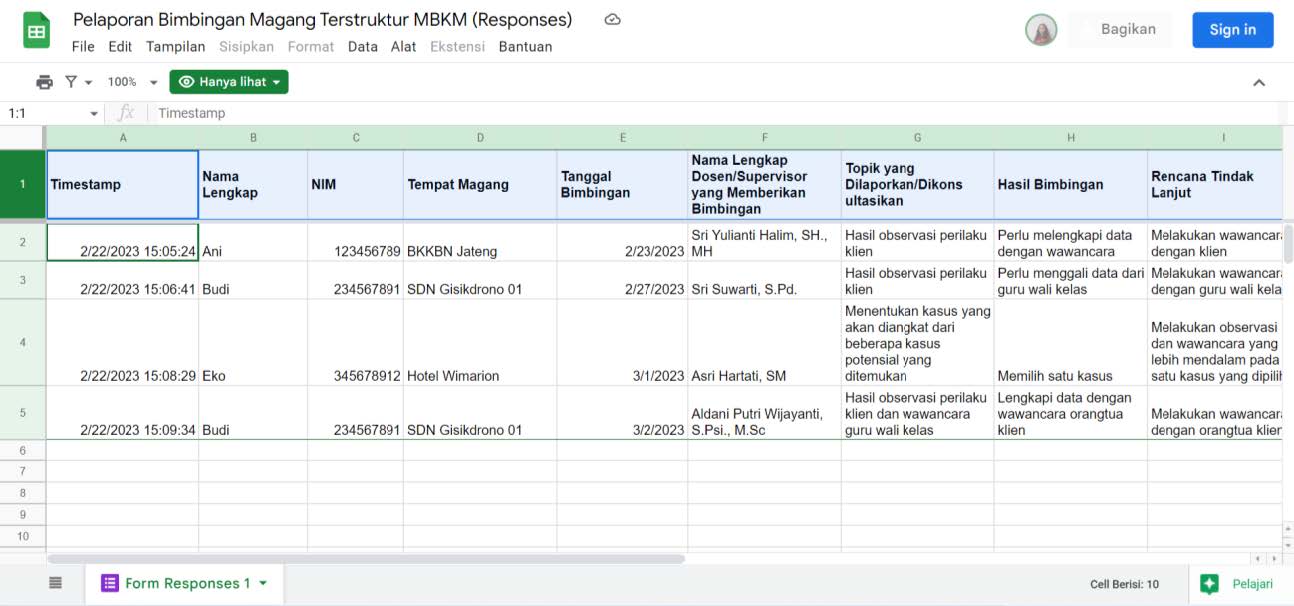Select column D header

pos(480,138)
